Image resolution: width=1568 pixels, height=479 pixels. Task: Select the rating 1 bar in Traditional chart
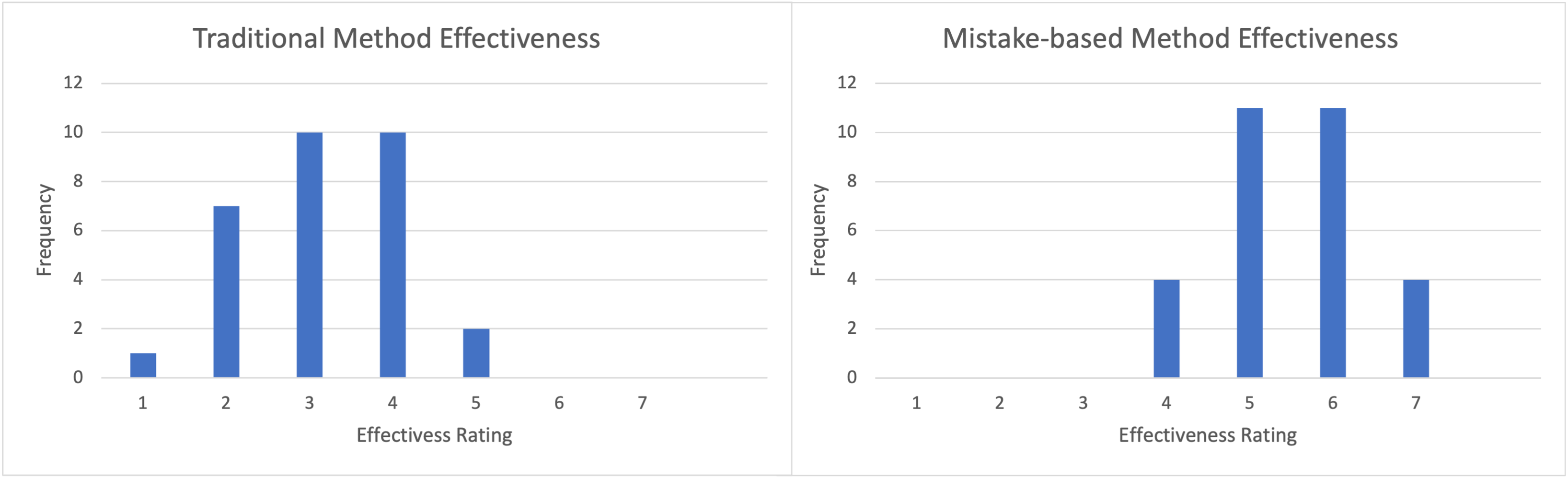click(143, 365)
